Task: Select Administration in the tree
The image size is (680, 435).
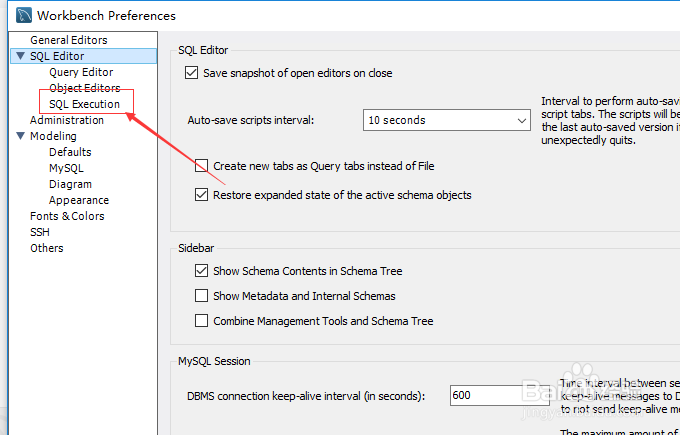Action: pyautogui.click(x=67, y=120)
